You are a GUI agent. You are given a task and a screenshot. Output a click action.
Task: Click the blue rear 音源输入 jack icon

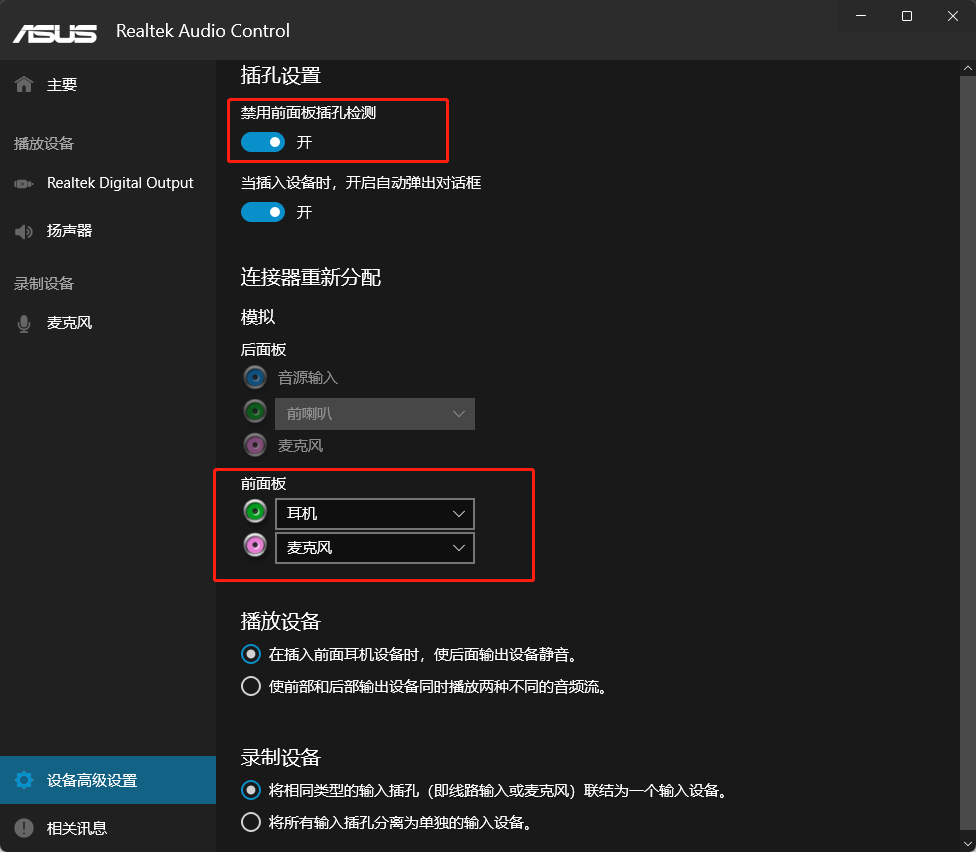tap(256, 378)
